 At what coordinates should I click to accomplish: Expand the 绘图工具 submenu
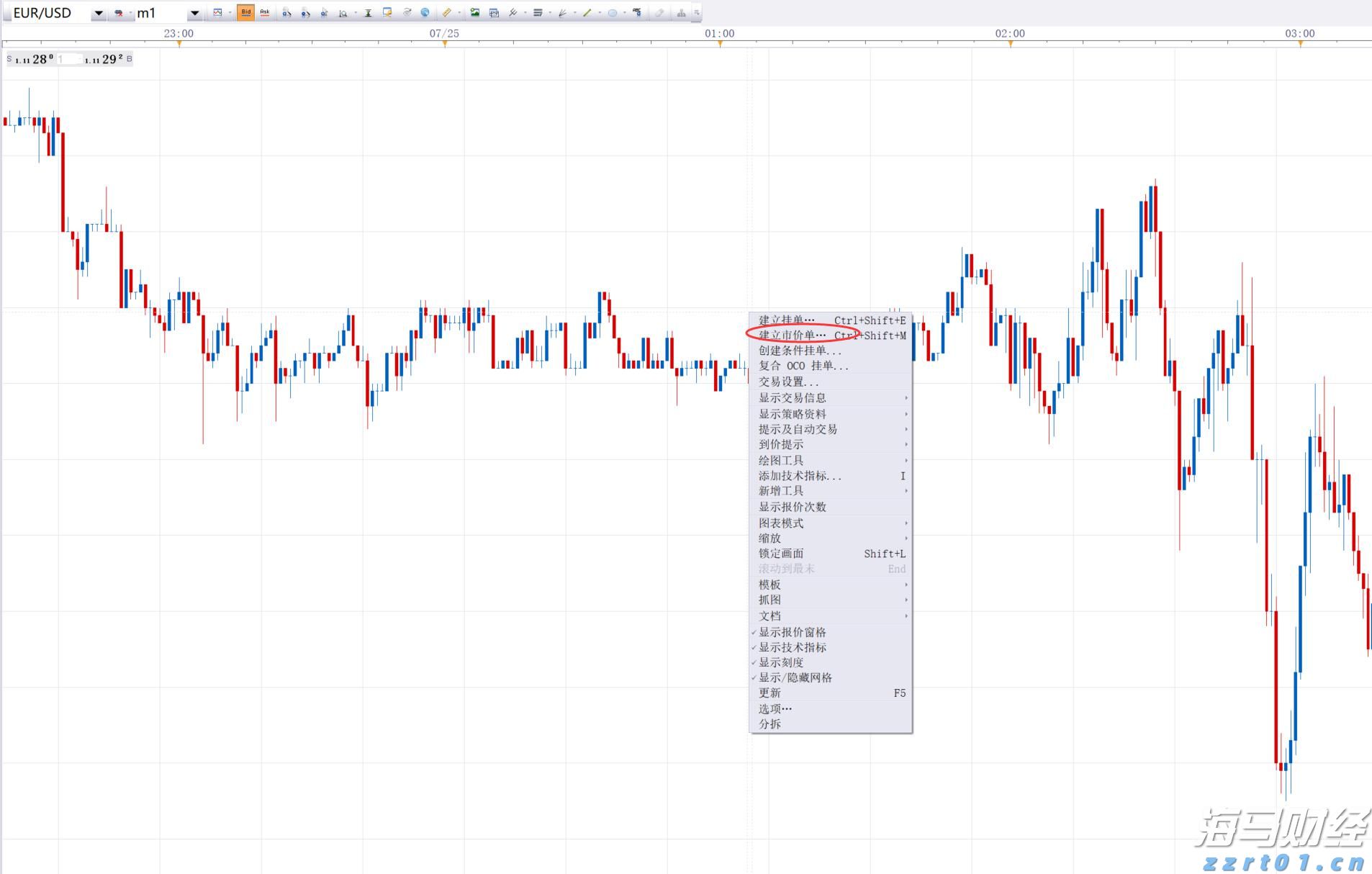click(x=781, y=460)
